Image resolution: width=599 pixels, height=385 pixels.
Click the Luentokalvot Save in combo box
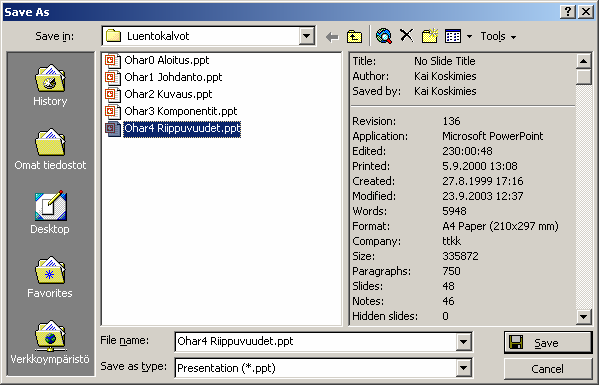(209, 36)
